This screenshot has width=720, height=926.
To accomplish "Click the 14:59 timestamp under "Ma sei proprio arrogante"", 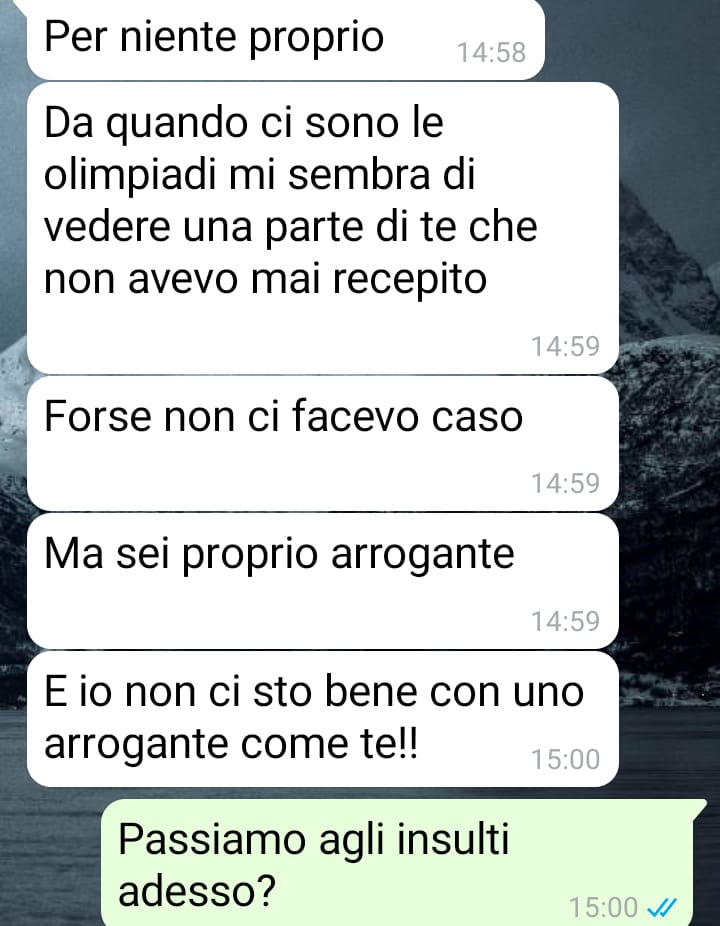I will (x=565, y=621).
